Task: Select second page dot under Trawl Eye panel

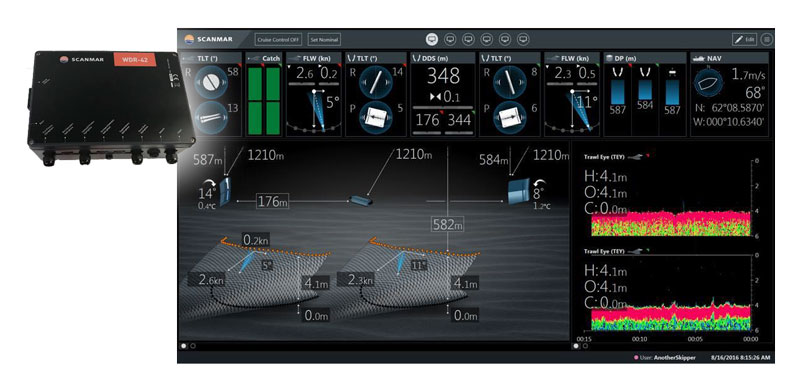Action: point(585,346)
